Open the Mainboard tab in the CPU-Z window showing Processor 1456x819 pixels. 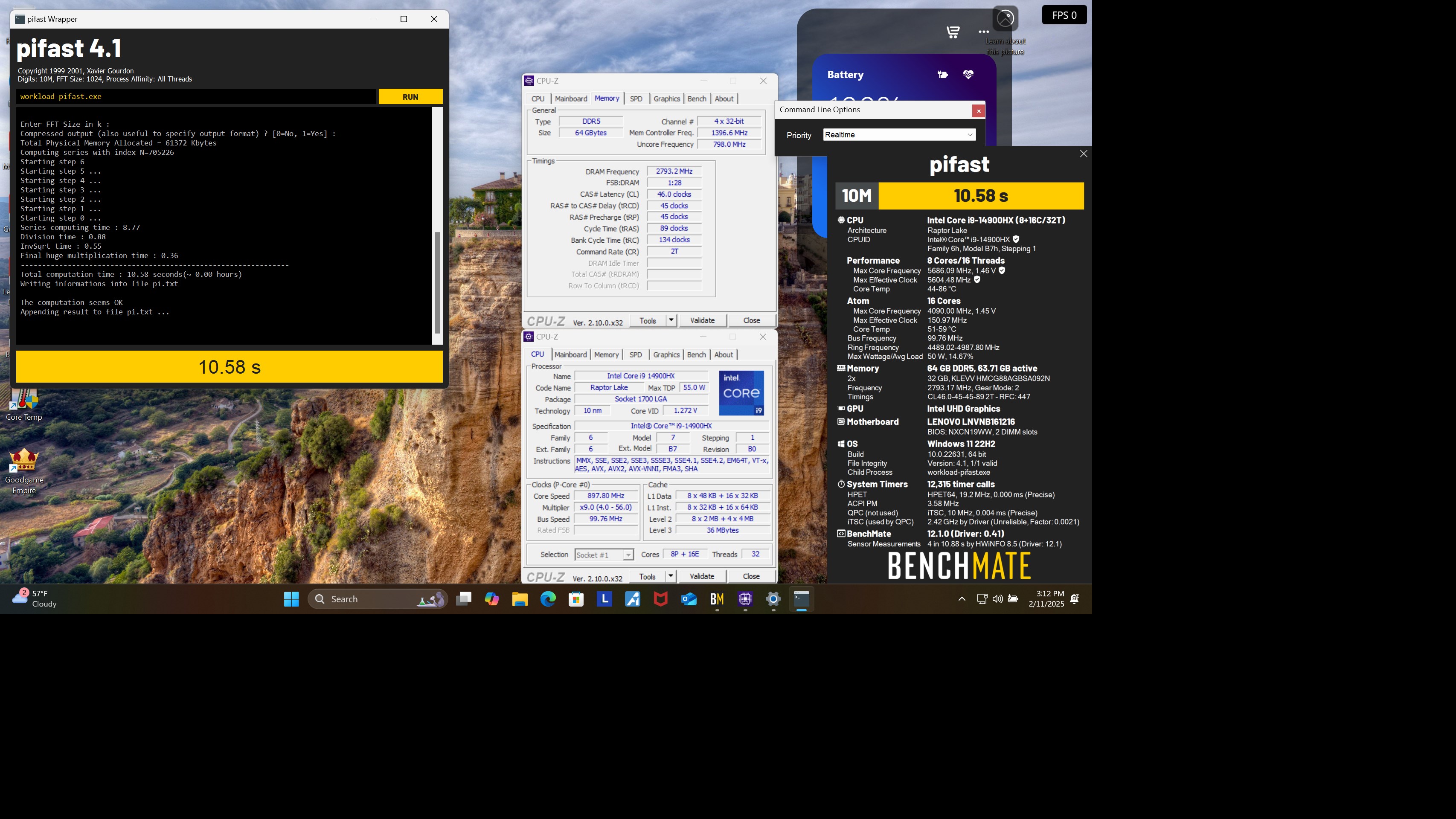point(570,355)
